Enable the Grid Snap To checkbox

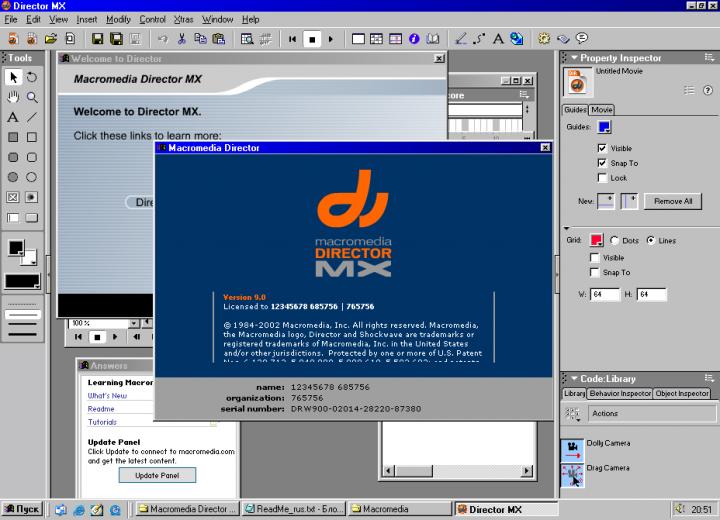[x=595, y=272]
